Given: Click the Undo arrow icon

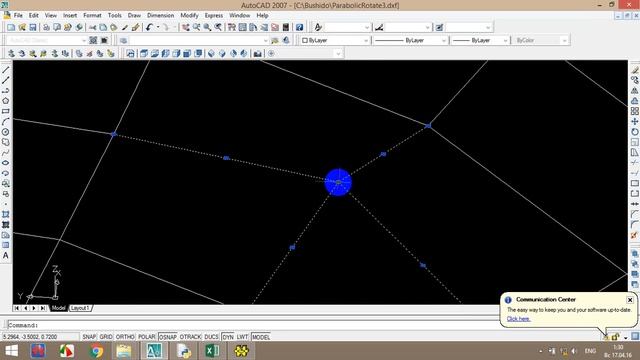Looking at the screenshot, I should 149,27.
